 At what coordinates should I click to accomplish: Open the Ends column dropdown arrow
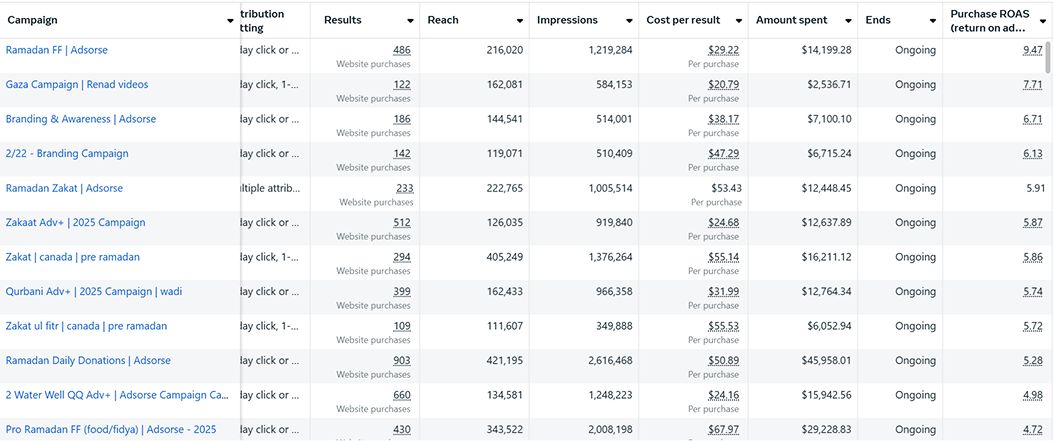(x=932, y=21)
